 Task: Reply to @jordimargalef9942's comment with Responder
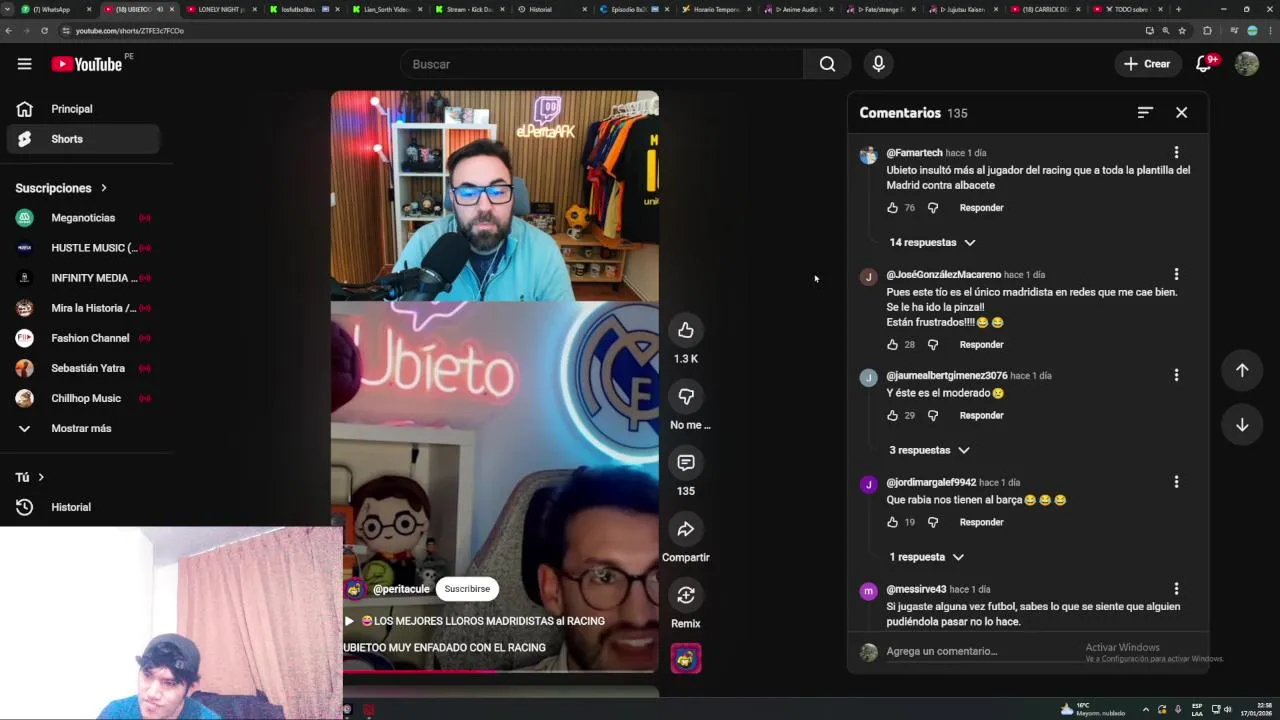981,522
